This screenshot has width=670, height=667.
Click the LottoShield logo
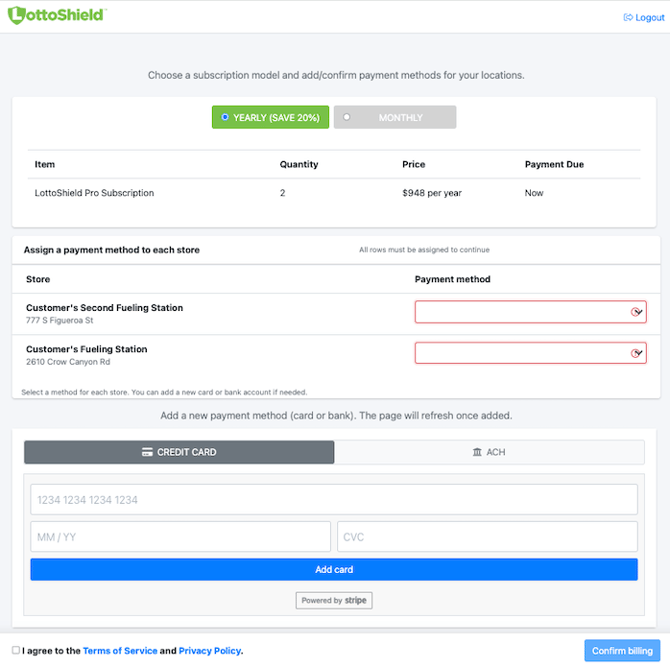click(57, 15)
